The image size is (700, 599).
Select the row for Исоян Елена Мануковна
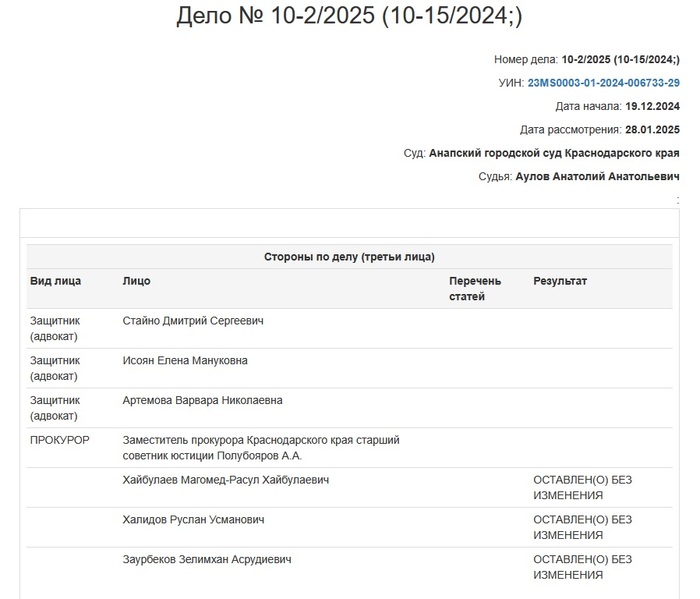point(185,360)
